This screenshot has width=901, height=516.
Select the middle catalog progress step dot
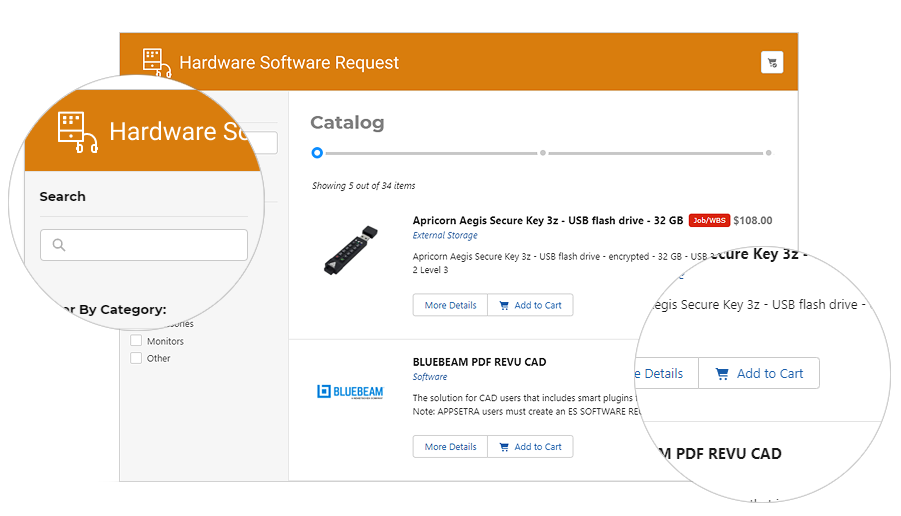point(542,153)
